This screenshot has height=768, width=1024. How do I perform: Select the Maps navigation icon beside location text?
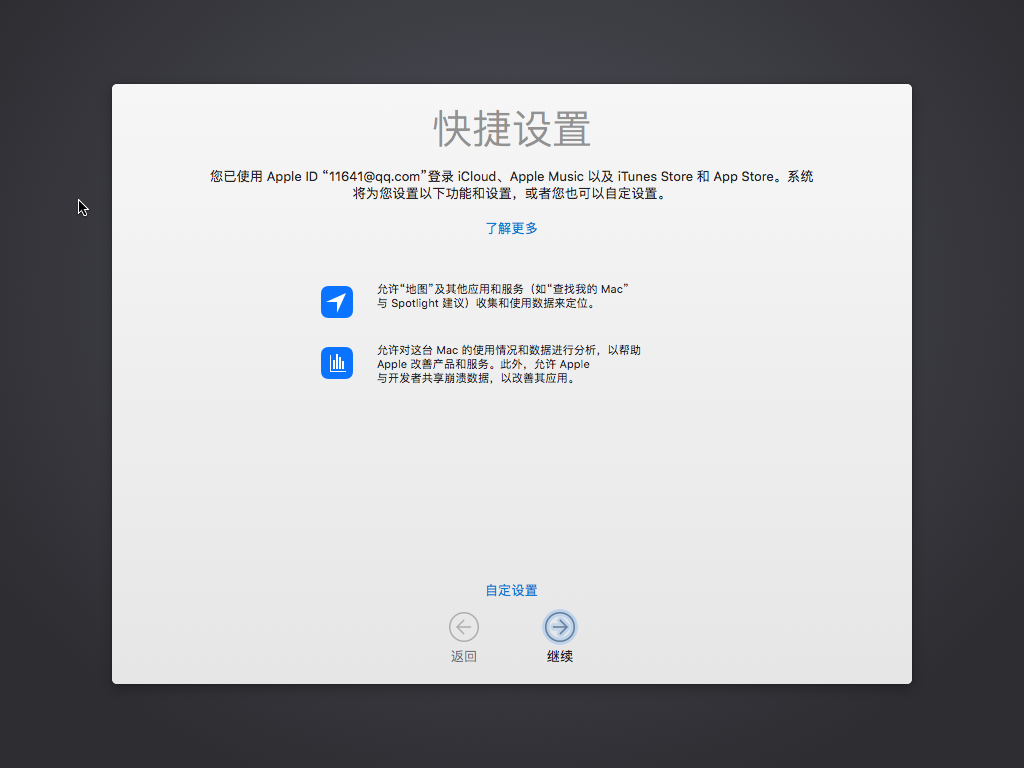point(337,301)
